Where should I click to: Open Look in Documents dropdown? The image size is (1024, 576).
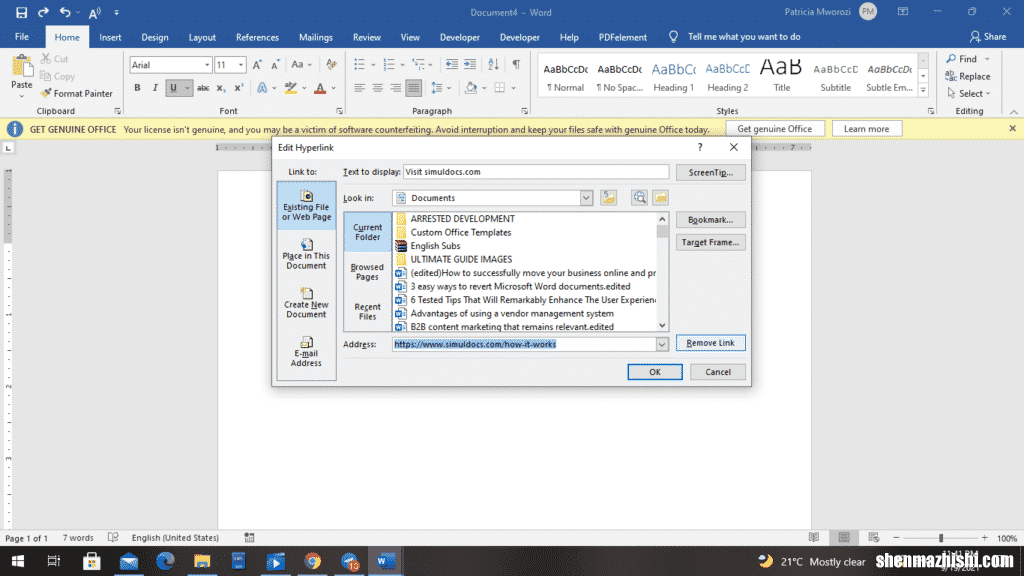point(586,198)
